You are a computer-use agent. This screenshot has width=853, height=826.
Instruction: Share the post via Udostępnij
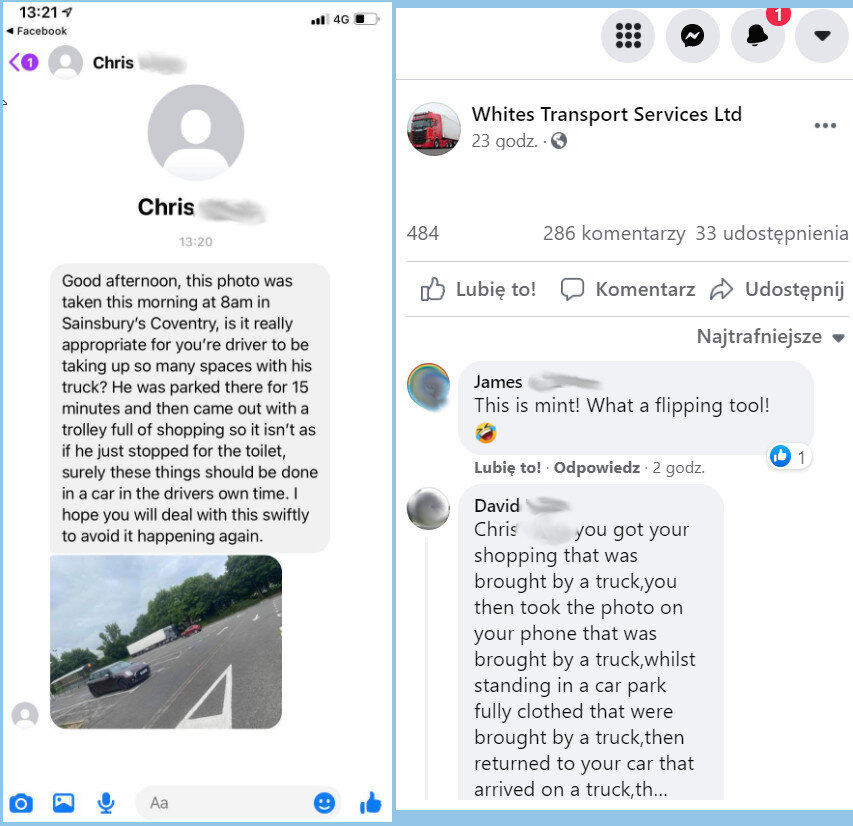[x=777, y=289]
